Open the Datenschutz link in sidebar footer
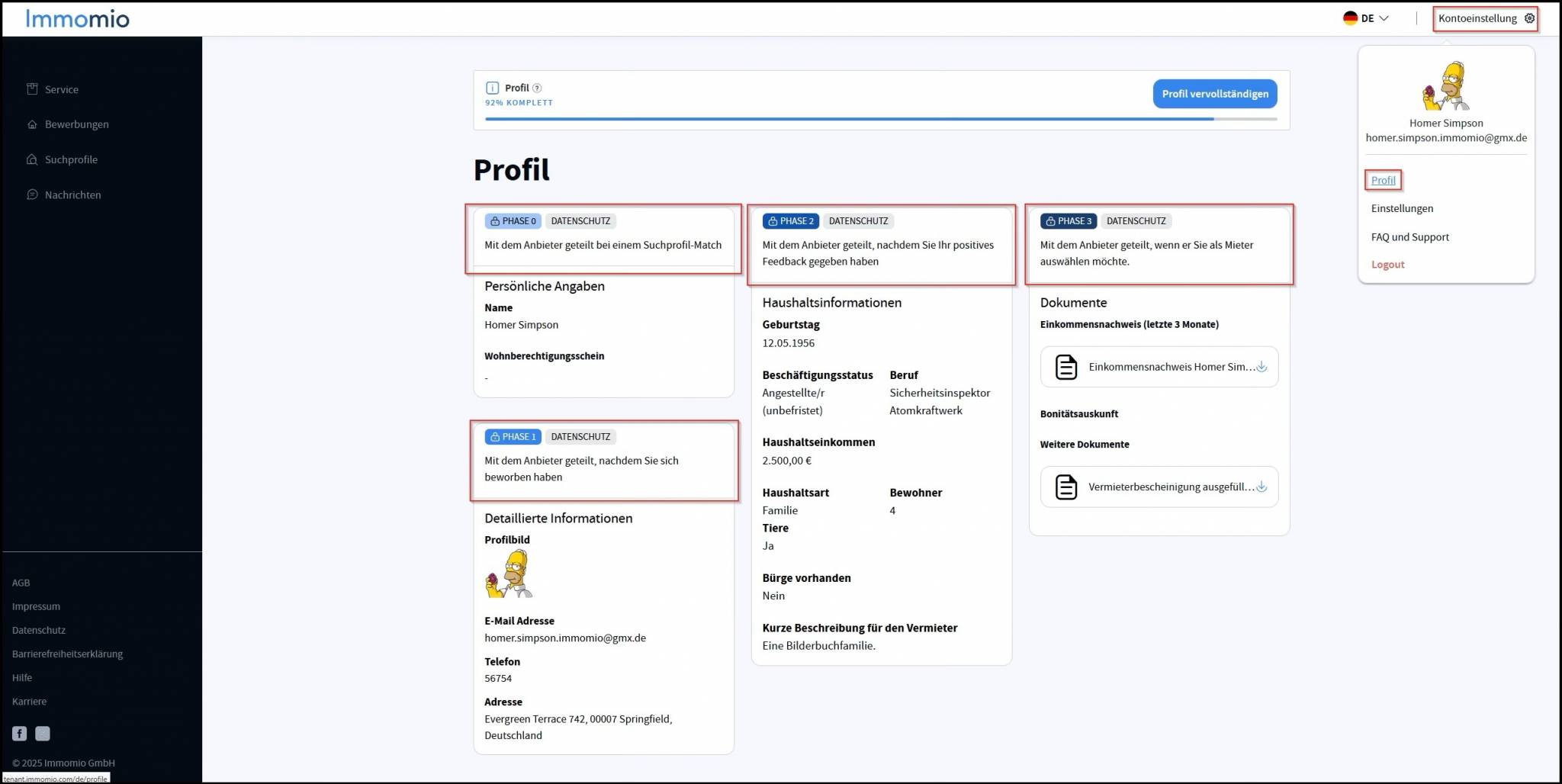The image size is (1562, 784). click(39, 630)
